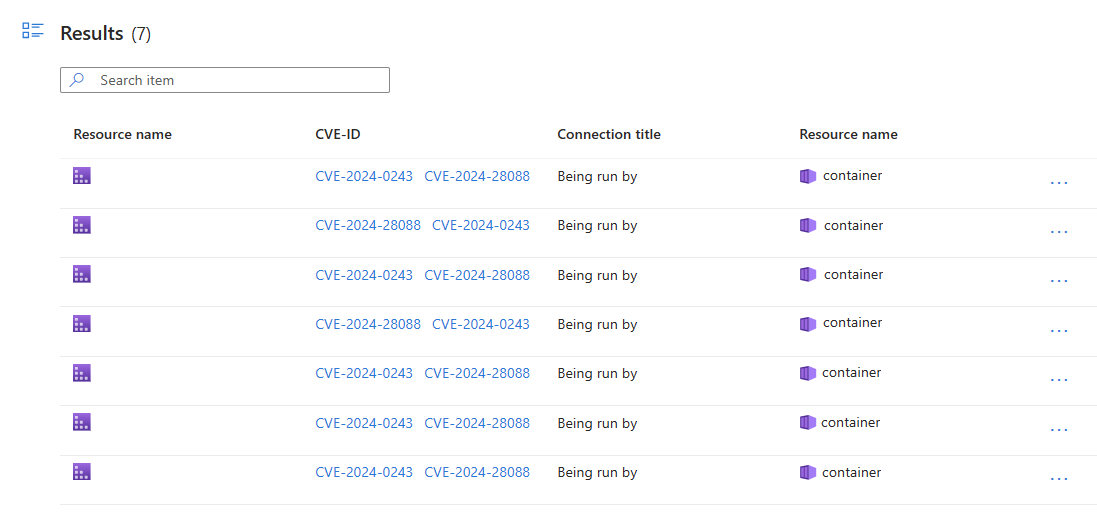Click the Results list icon beside the heading
The width and height of the screenshot is (1097, 516).
pos(33,31)
